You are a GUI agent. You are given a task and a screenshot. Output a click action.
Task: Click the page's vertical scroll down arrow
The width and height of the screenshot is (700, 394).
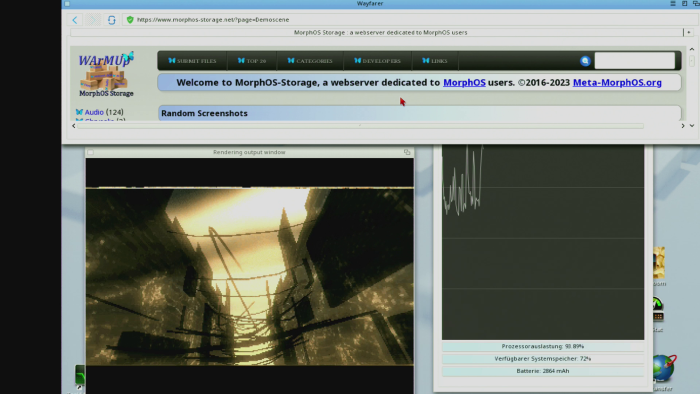[x=692, y=126]
